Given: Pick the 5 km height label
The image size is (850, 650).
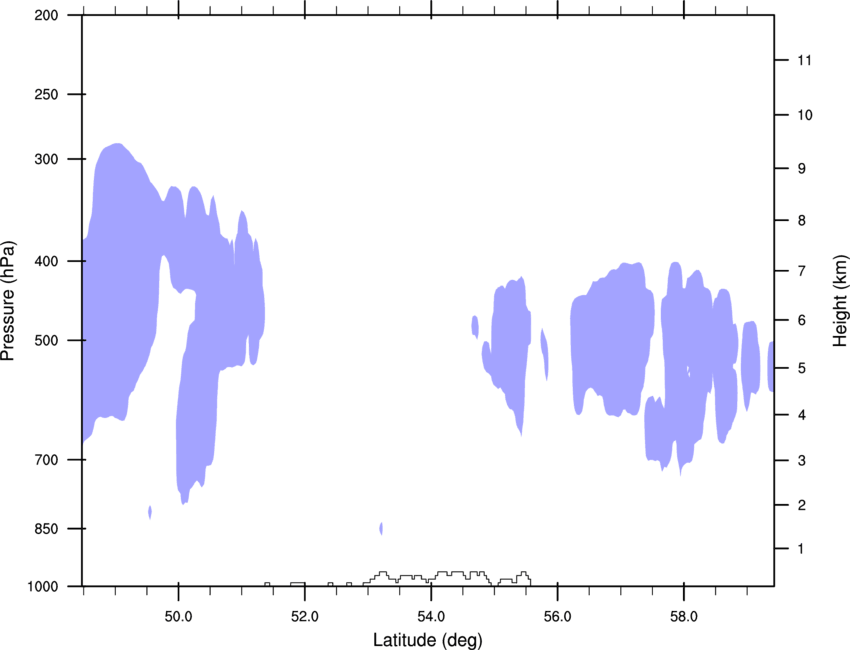Looking at the screenshot, I should coord(802,368).
